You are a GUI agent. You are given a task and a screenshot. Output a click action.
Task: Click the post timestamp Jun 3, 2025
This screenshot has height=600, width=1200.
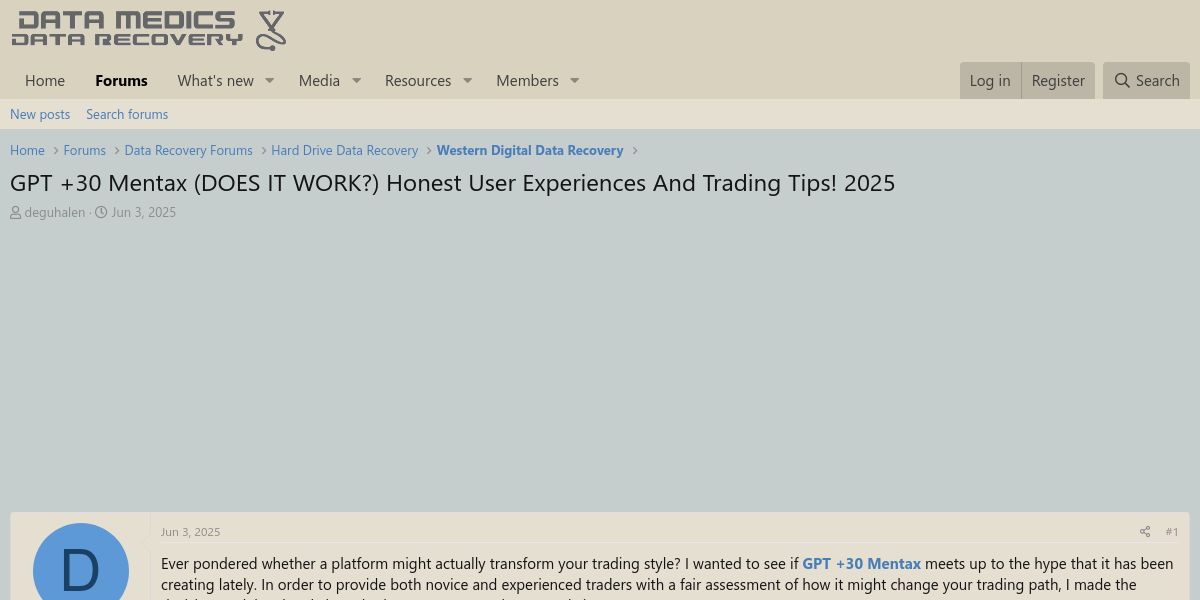(x=190, y=532)
